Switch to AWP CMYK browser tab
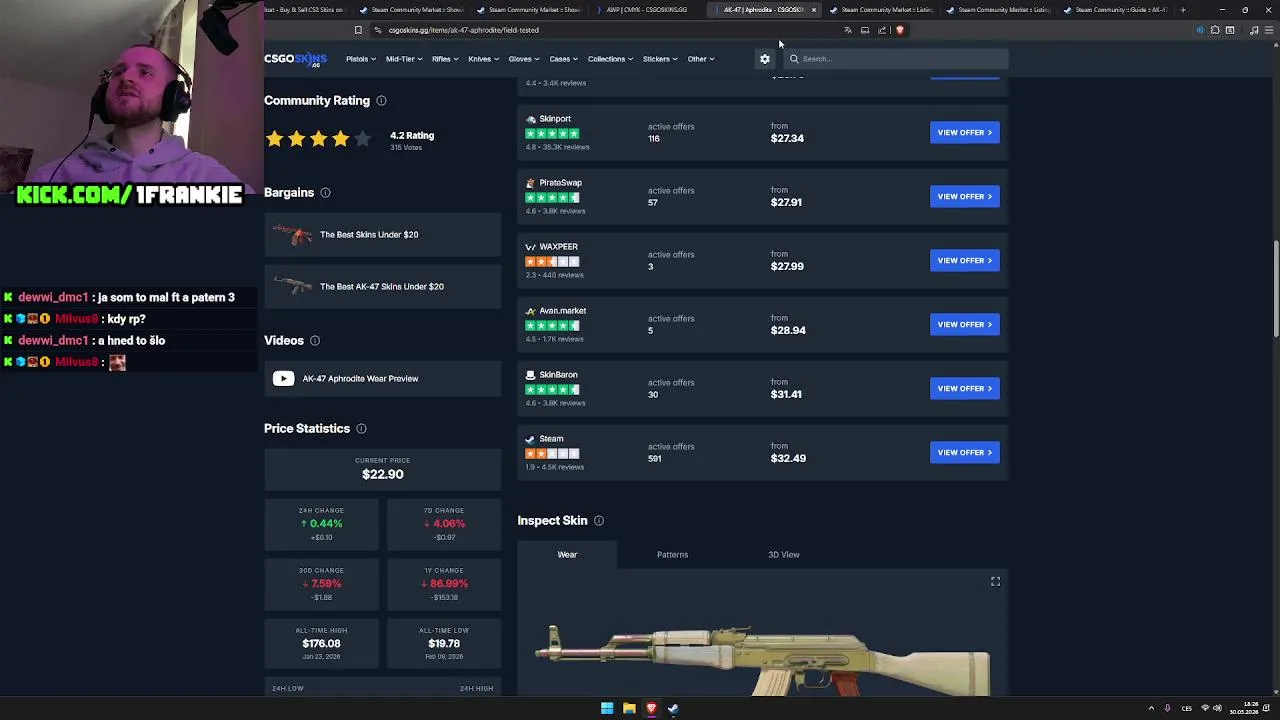This screenshot has width=1280, height=720. pos(645,10)
